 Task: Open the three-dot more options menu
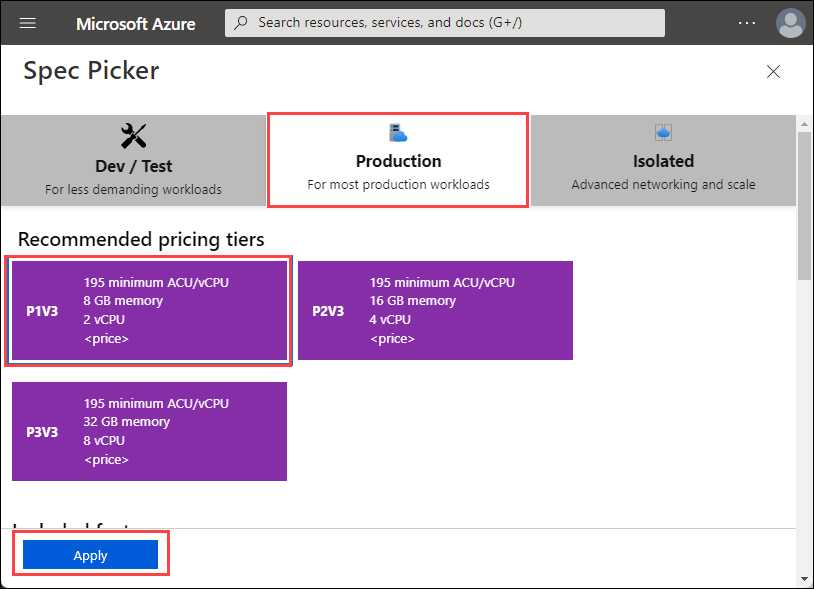747,23
